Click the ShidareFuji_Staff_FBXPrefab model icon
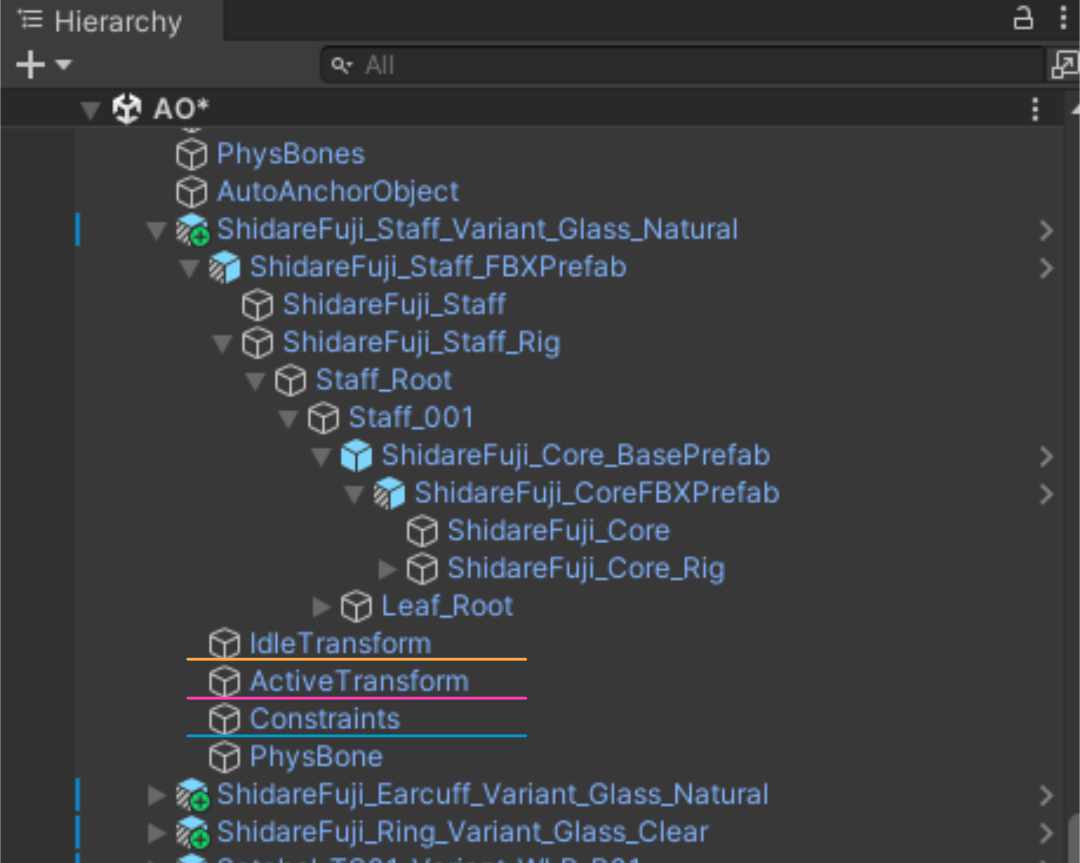1080x863 pixels. click(225, 267)
